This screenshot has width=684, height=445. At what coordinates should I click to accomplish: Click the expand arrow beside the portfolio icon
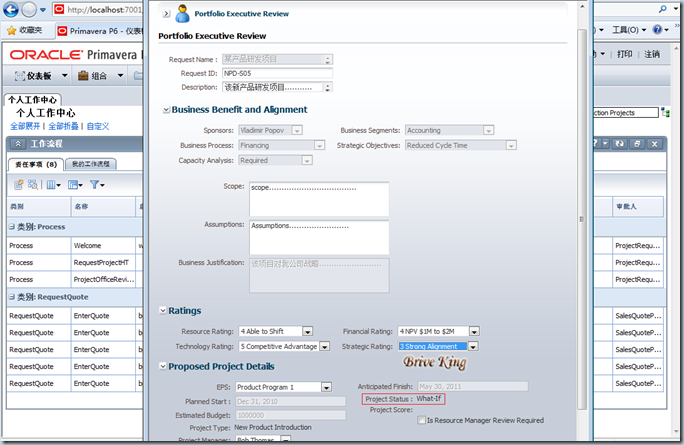point(165,15)
